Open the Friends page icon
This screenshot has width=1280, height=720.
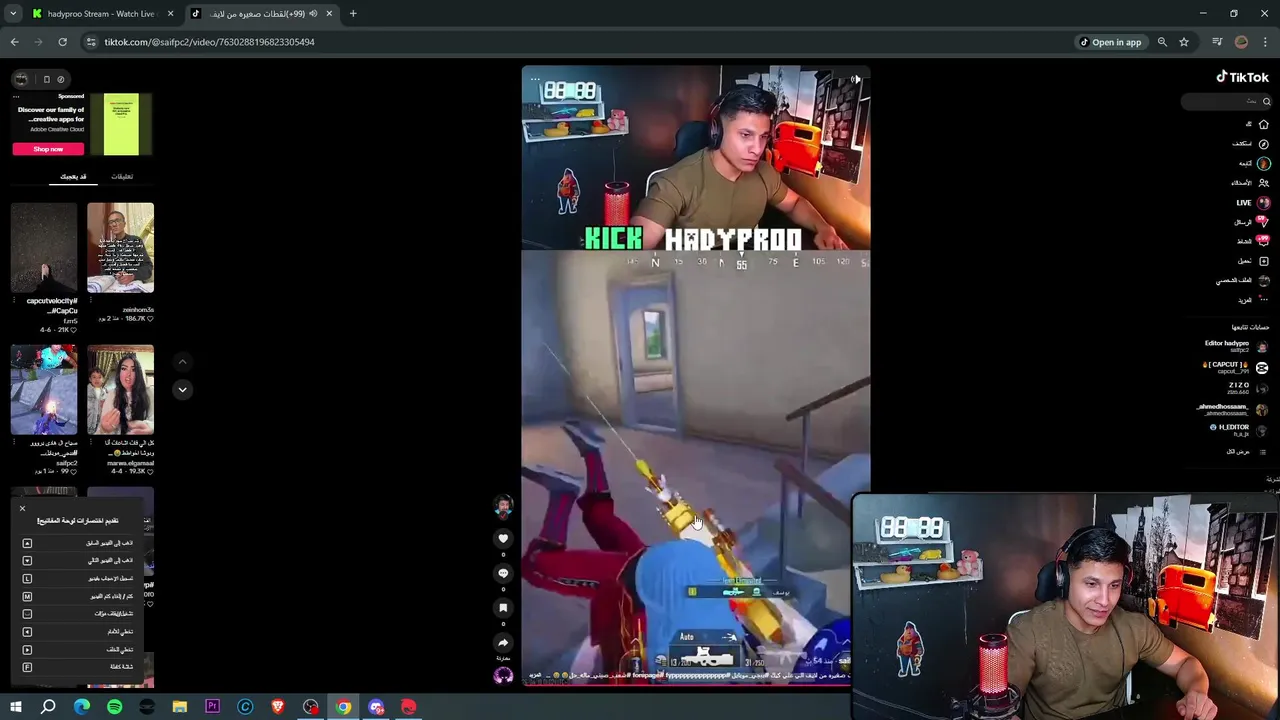[x=1263, y=183]
